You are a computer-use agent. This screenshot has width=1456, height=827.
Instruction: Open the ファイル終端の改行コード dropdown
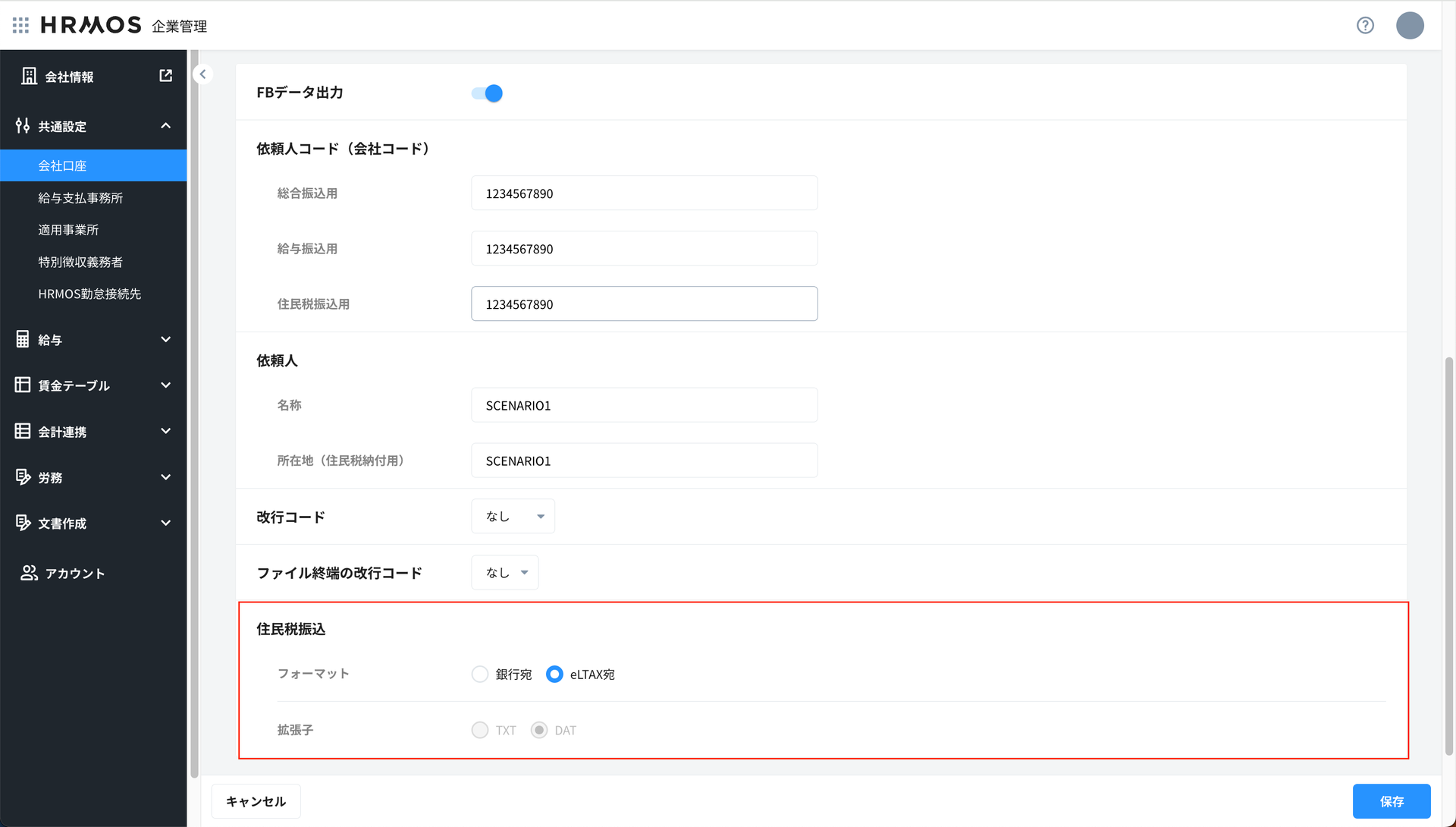[x=505, y=572]
